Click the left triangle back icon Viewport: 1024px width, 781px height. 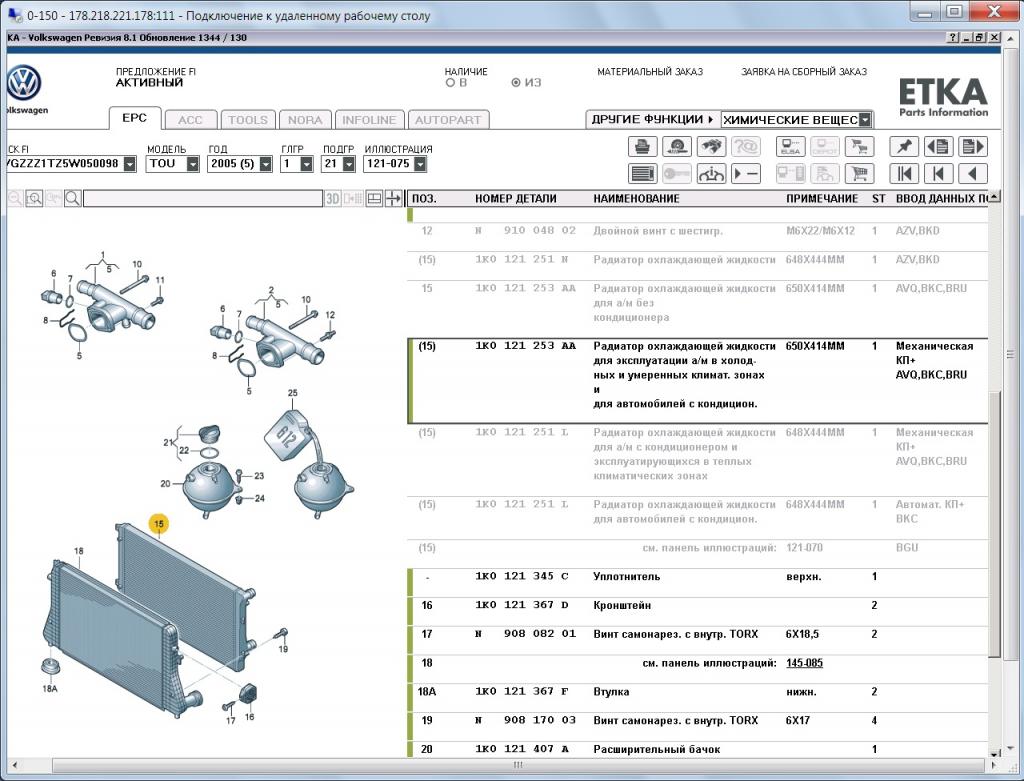coord(972,174)
